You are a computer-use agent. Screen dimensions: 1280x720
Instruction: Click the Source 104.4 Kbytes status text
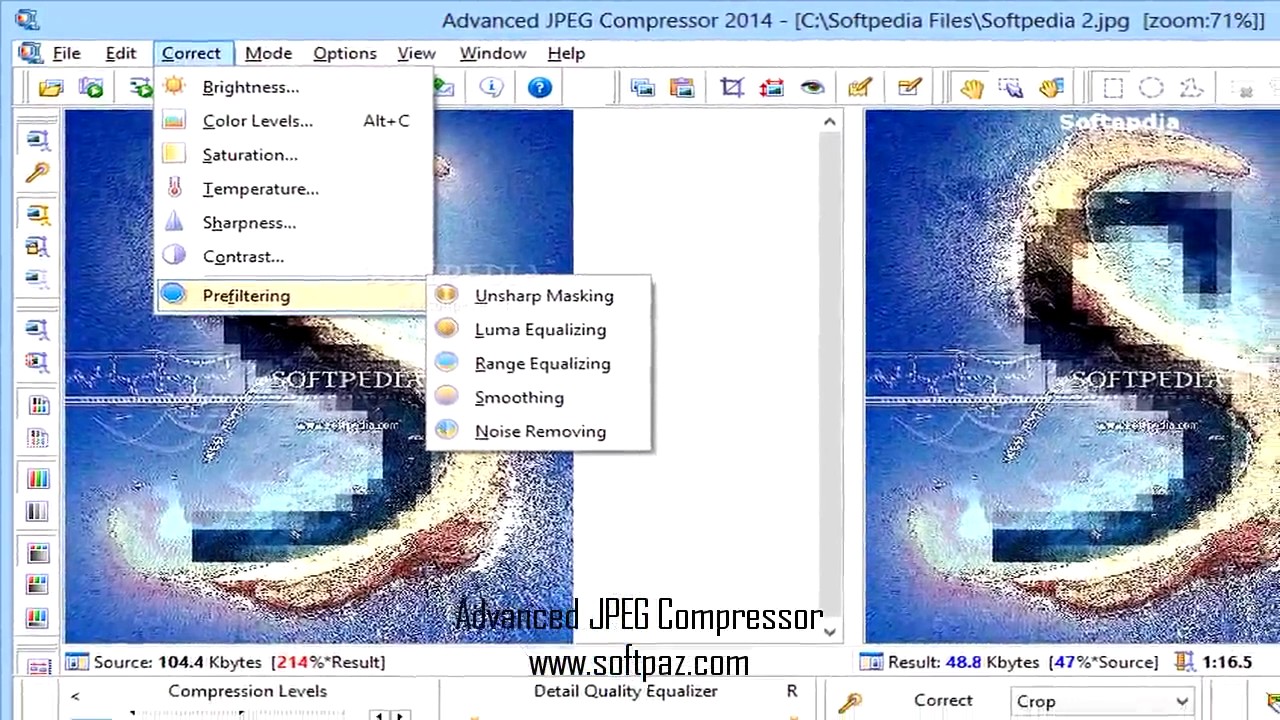[239, 662]
